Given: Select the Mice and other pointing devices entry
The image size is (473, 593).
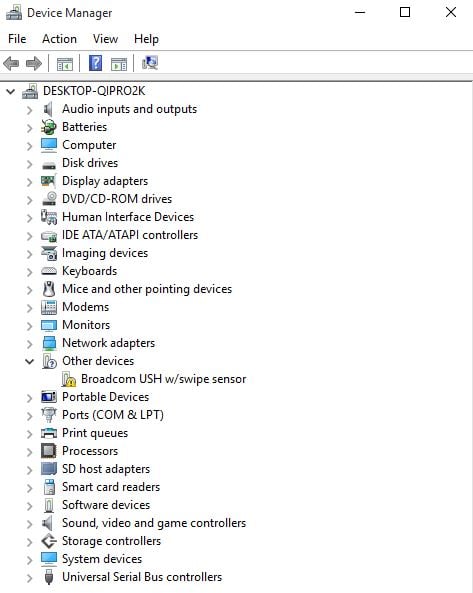Looking at the screenshot, I should [147, 289].
